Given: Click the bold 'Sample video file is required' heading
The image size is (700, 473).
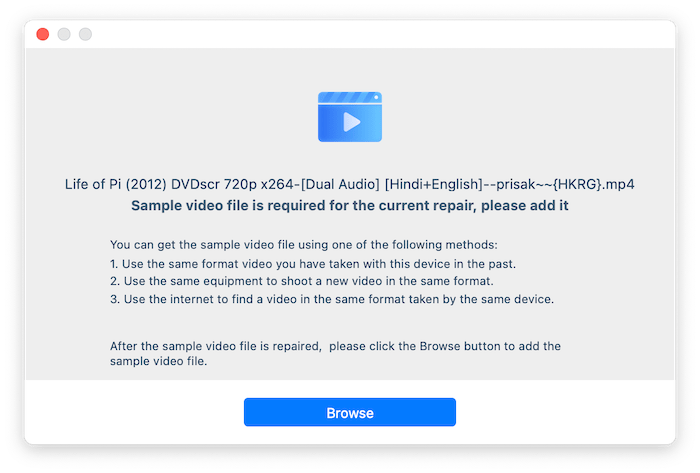Looking at the screenshot, I should 349,206.
